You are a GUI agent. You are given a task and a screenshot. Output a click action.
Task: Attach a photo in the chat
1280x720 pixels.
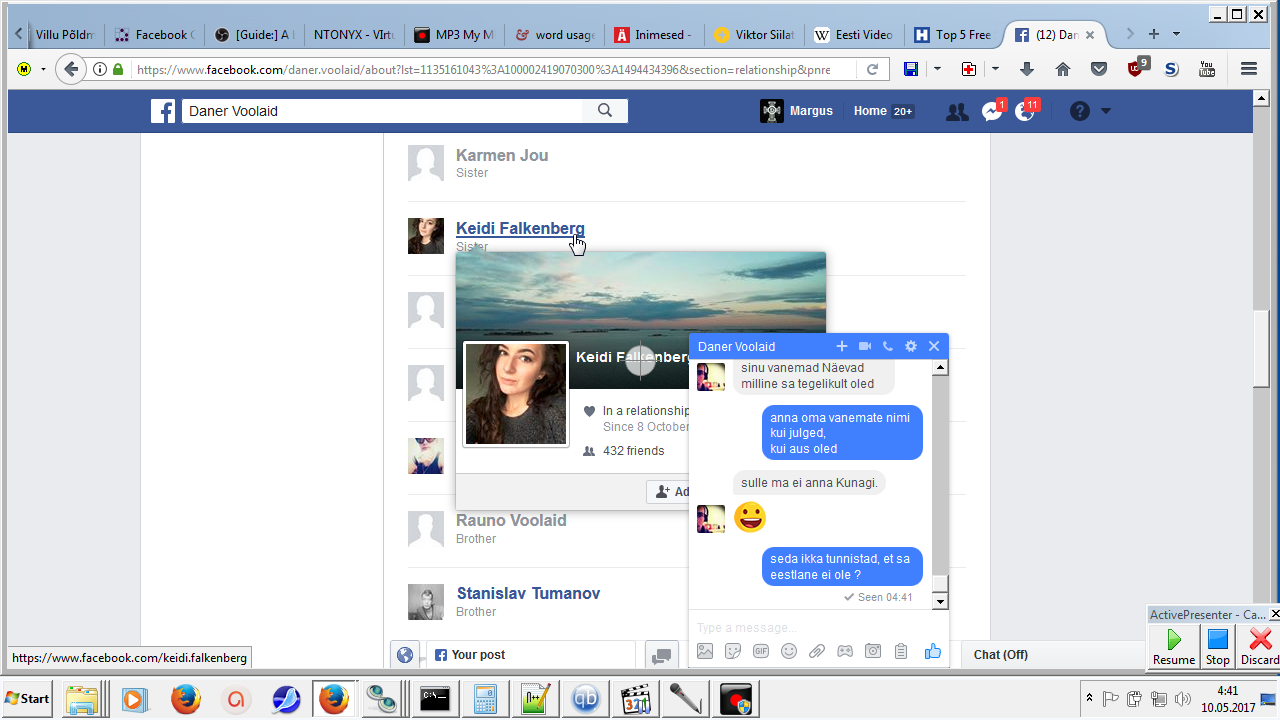pos(705,651)
